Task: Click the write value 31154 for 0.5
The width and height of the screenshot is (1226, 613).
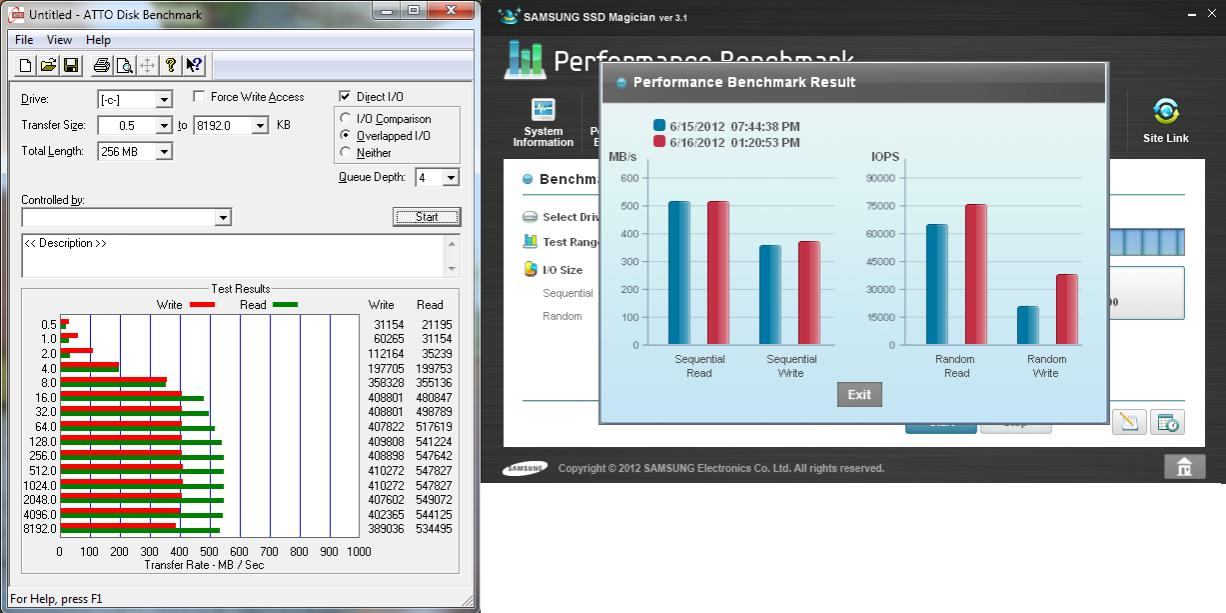Action: point(389,324)
